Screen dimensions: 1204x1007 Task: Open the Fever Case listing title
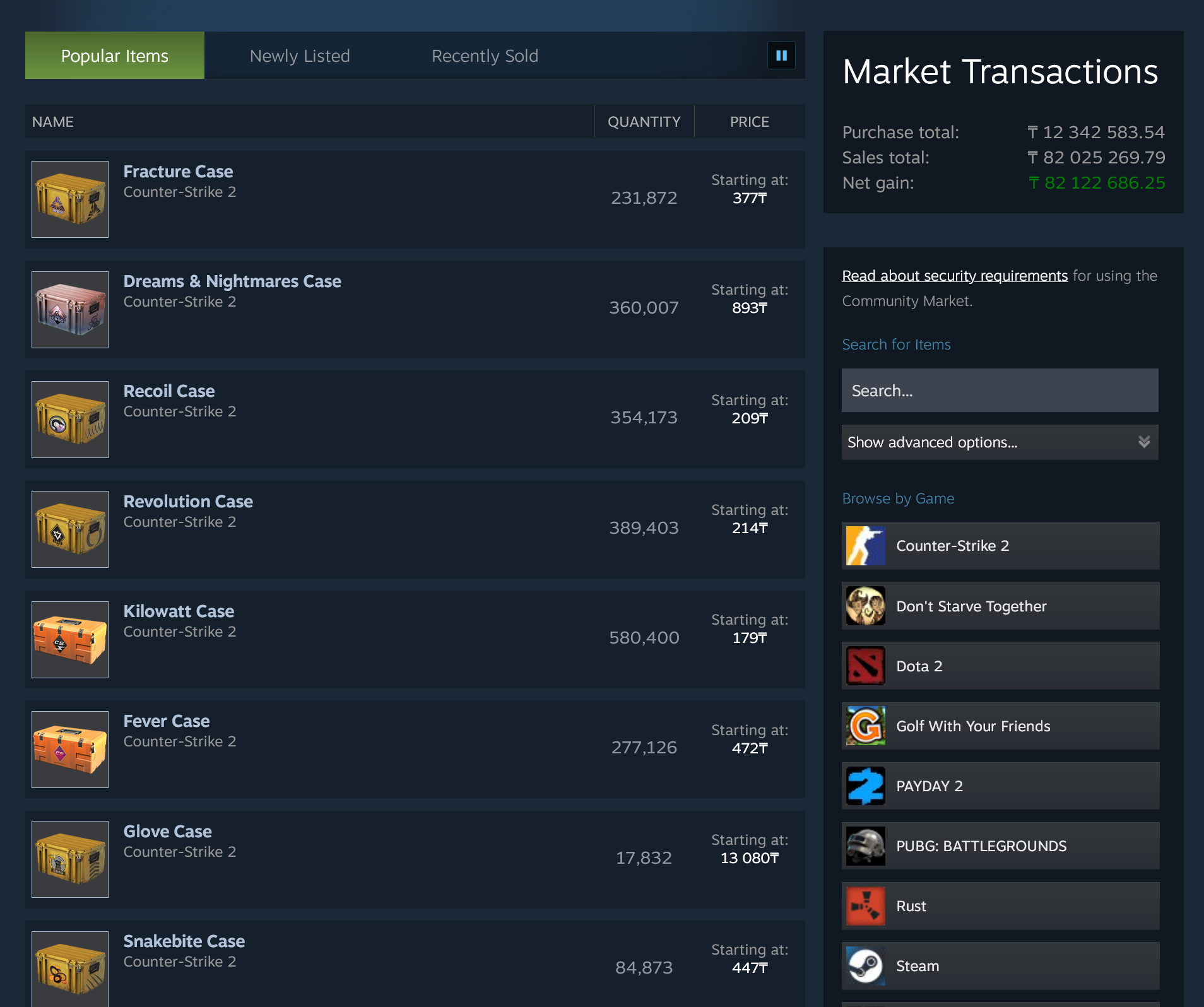167,721
